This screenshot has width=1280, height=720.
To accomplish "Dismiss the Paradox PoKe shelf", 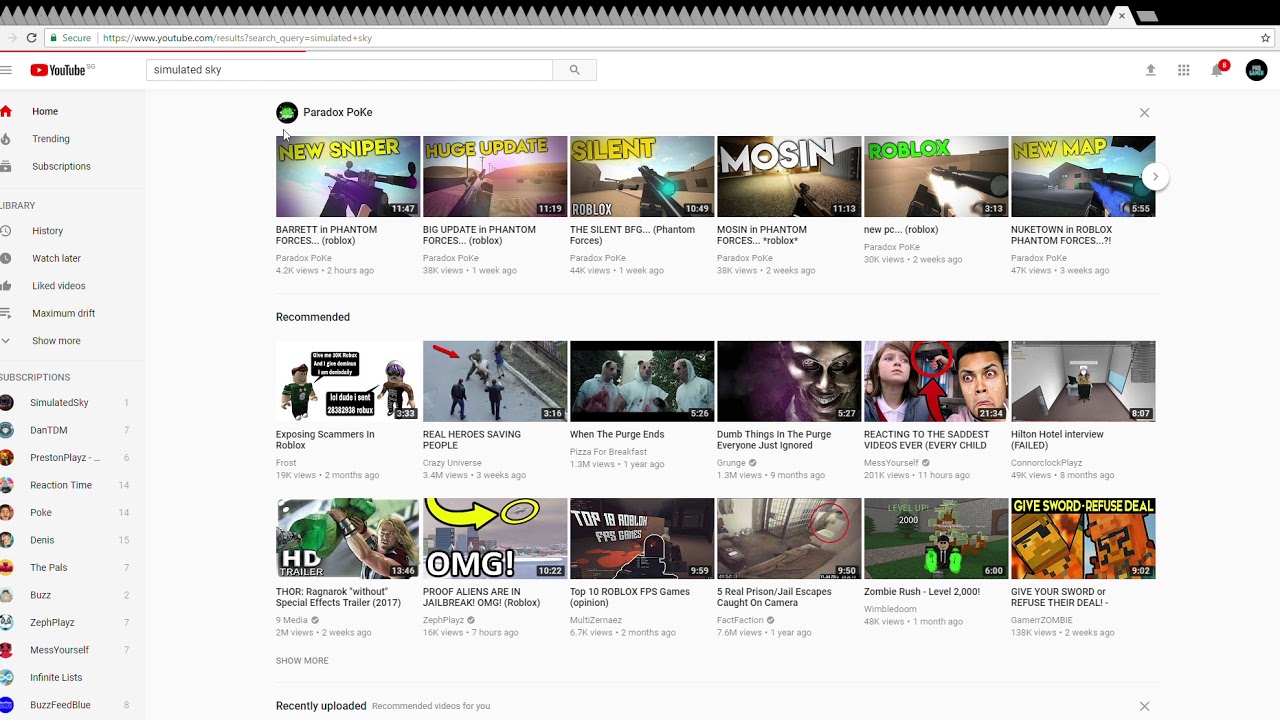I will (x=1145, y=113).
